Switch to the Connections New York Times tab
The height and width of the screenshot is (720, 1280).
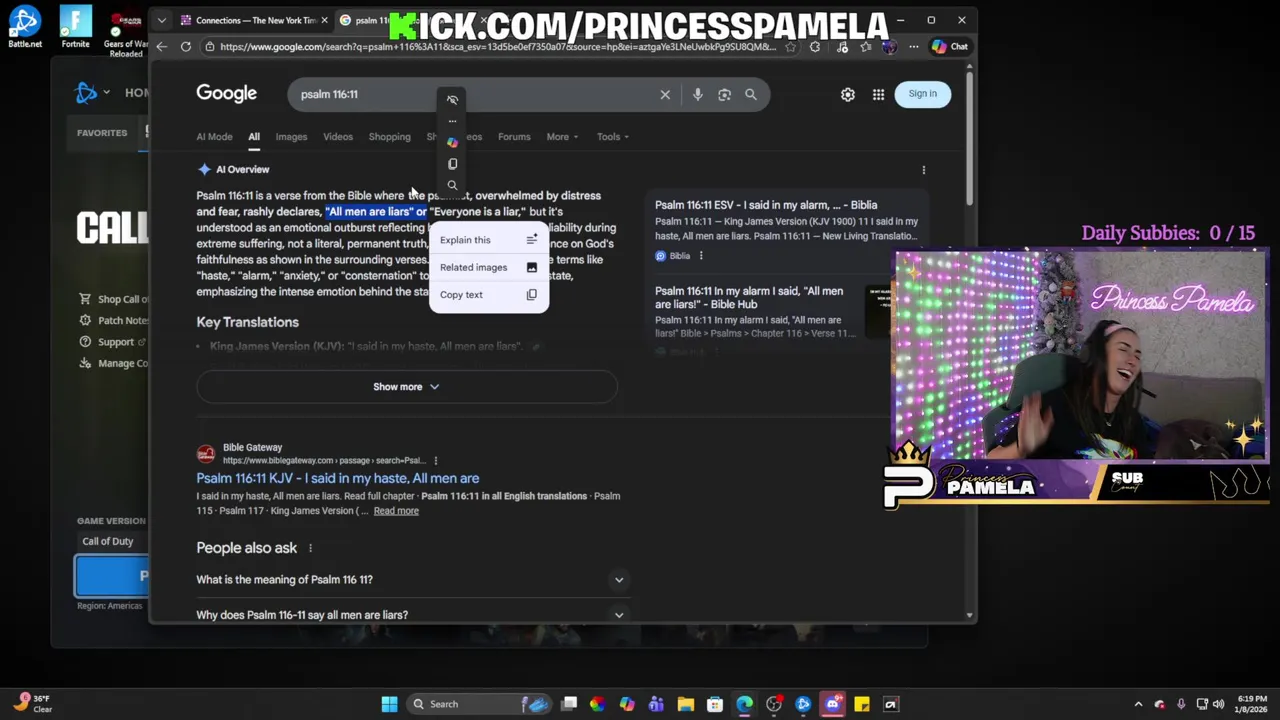pos(254,20)
